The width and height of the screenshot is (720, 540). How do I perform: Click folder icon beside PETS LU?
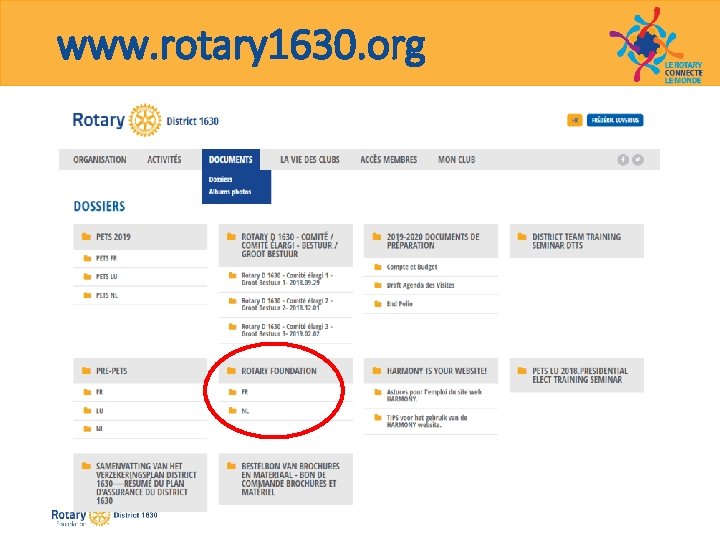click(x=87, y=277)
